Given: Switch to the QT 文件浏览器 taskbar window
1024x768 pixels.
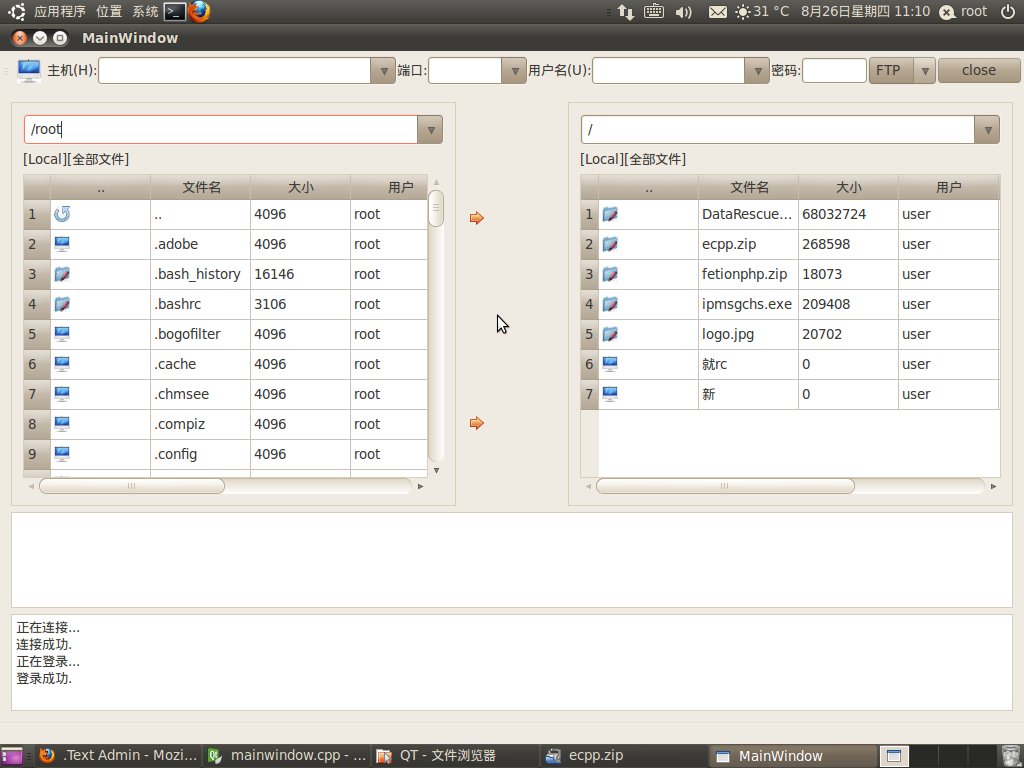Looking at the screenshot, I should 455,756.
